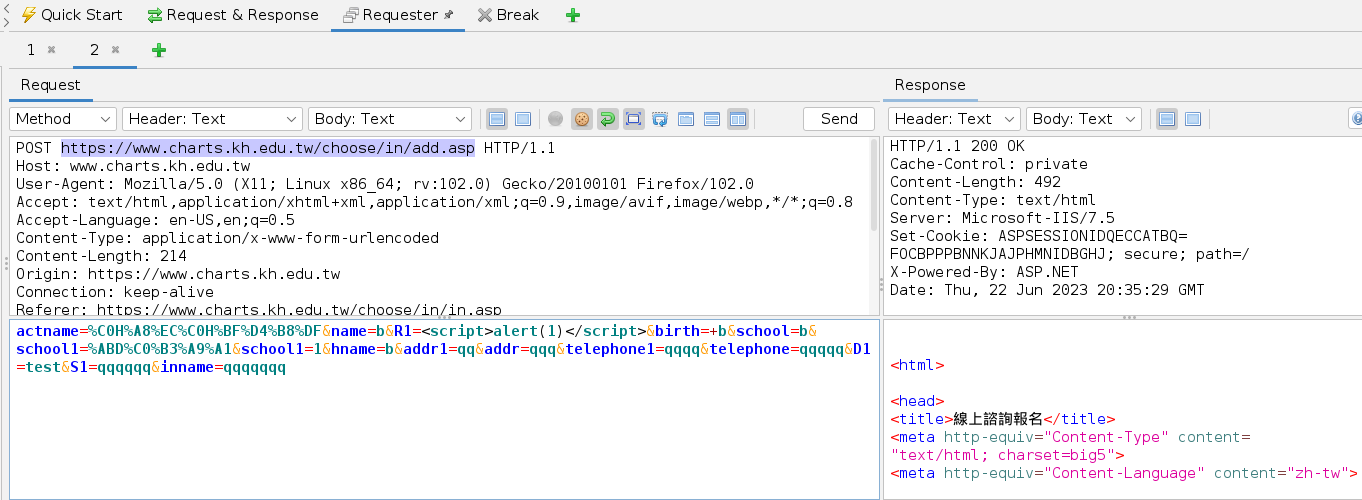Image resolution: width=1362 pixels, height=500 pixels.
Task: Close requester tab 2
Action: [115, 49]
